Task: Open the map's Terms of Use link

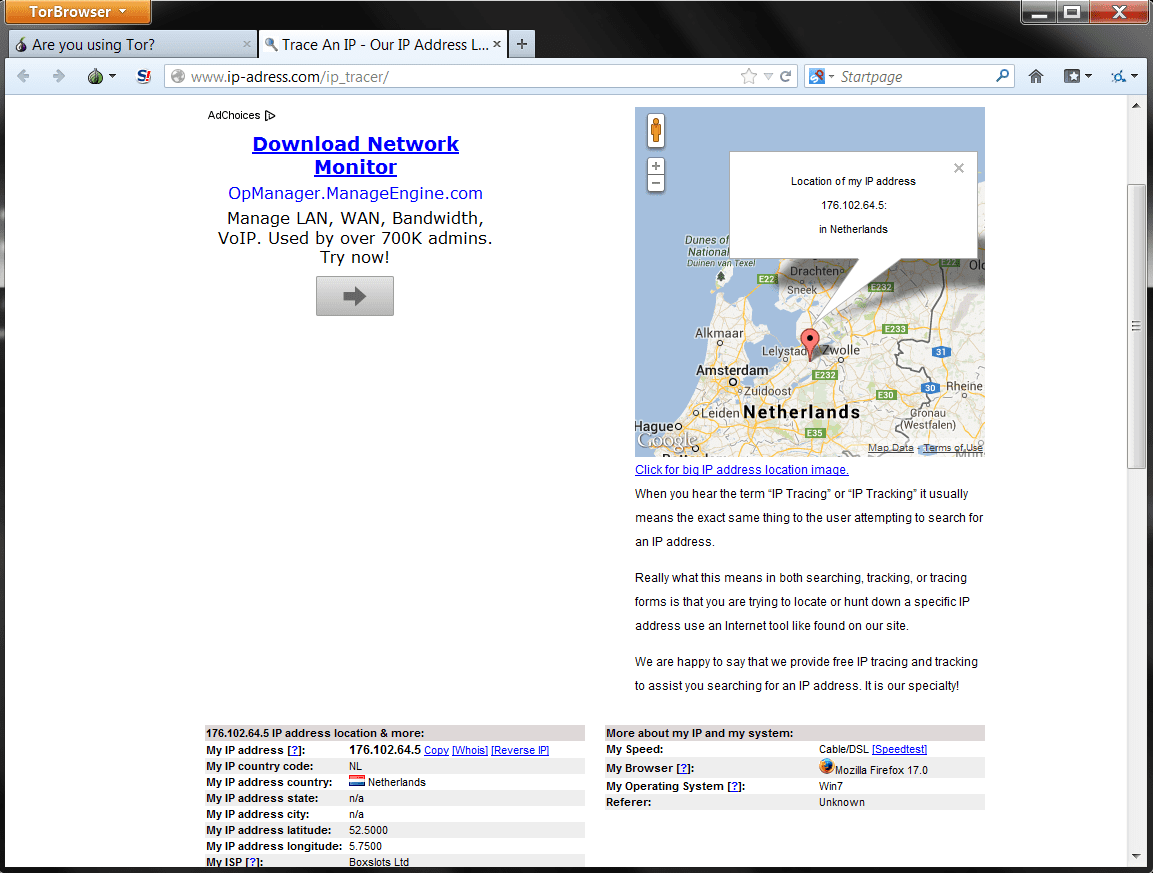Action: point(953,448)
